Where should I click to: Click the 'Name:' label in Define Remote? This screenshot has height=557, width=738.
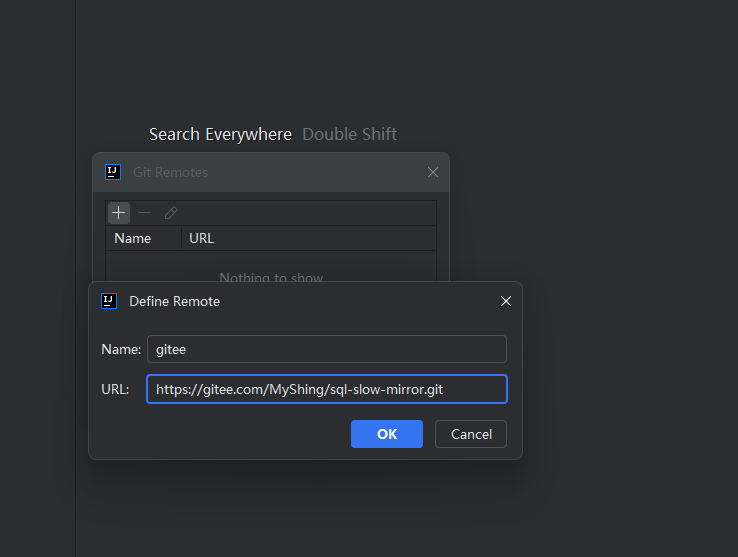[x=121, y=349]
